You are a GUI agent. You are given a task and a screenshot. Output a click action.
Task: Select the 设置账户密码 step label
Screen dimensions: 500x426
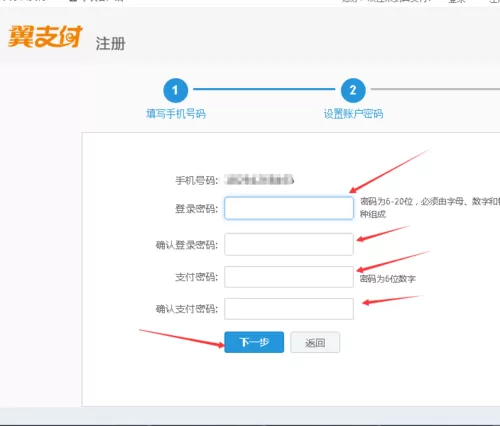click(x=353, y=114)
